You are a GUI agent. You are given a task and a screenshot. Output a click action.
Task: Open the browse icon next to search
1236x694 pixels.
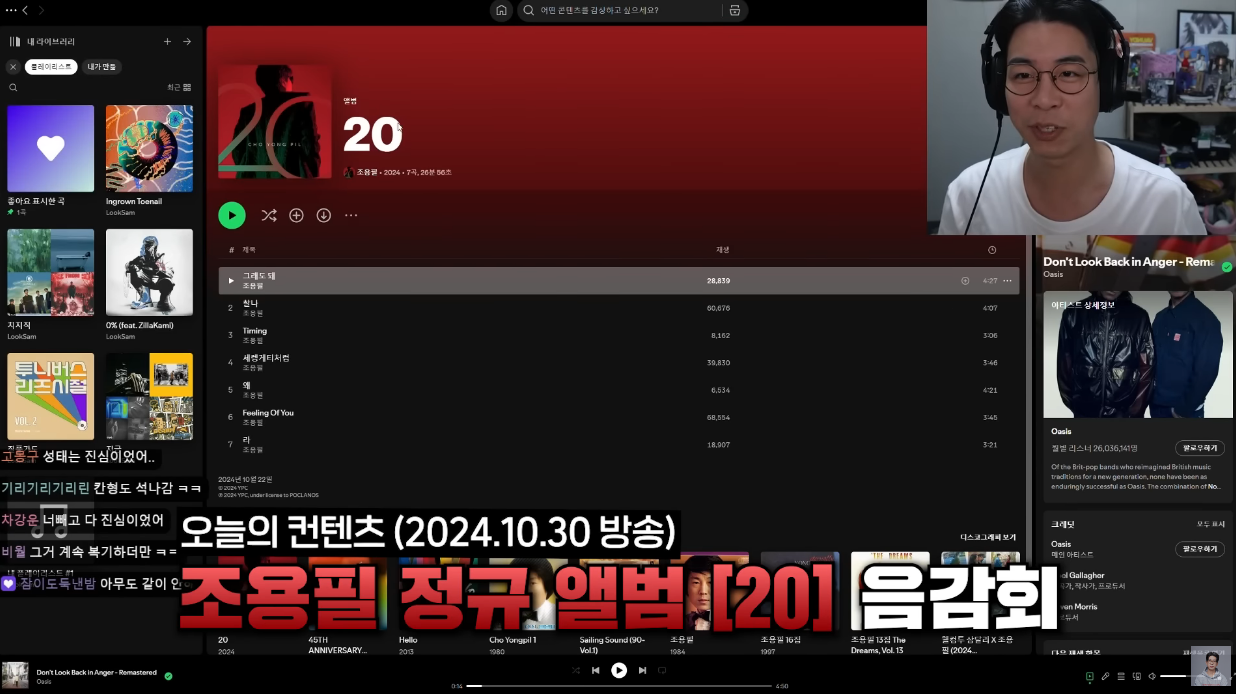point(734,11)
